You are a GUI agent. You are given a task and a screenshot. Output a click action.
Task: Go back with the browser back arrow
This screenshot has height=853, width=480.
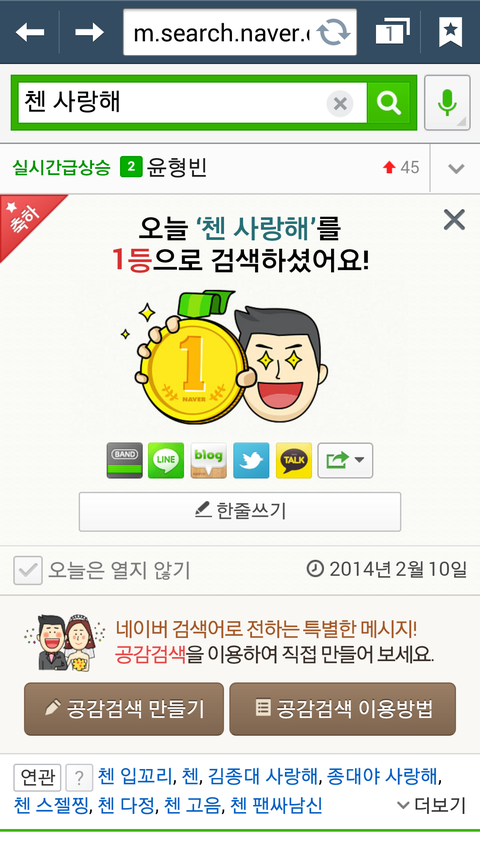click(29, 32)
